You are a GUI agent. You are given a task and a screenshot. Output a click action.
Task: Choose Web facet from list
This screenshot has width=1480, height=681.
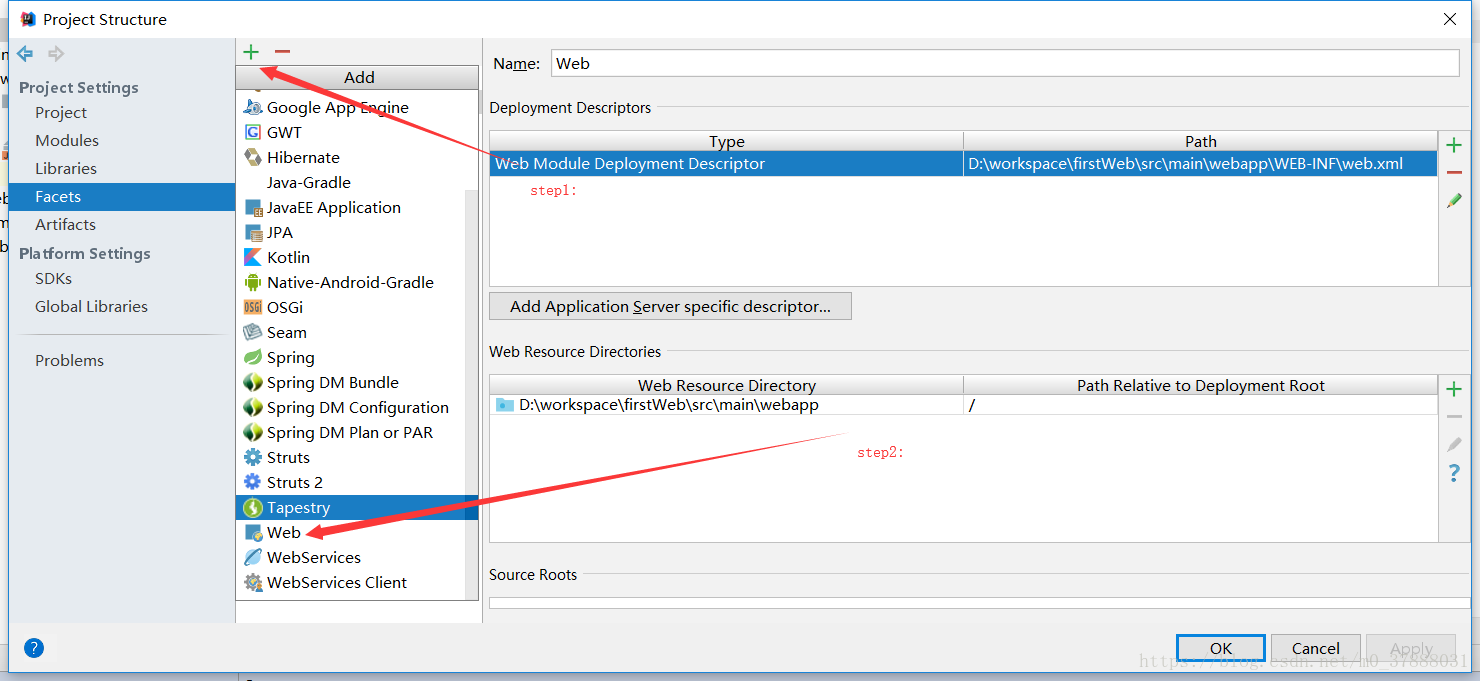(356, 532)
